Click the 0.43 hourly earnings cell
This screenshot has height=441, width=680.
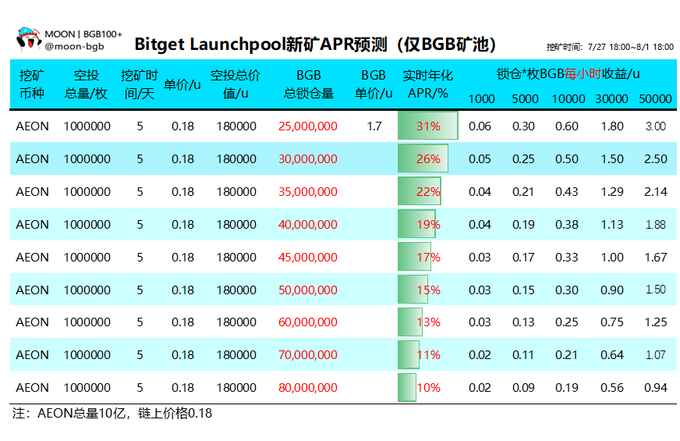coord(567,192)
